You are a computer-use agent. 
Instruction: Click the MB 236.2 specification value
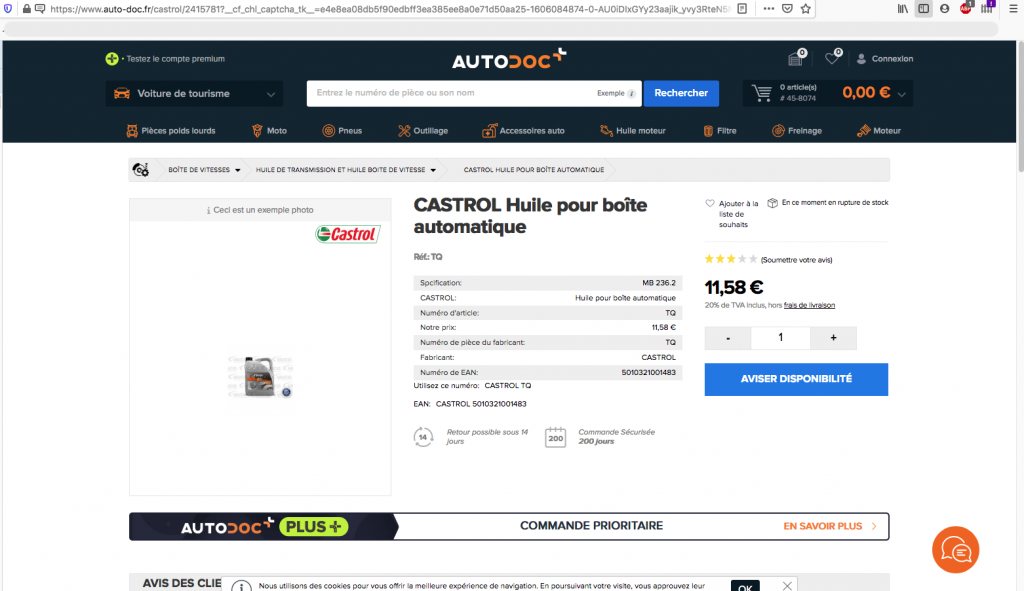tap(659, 283)
